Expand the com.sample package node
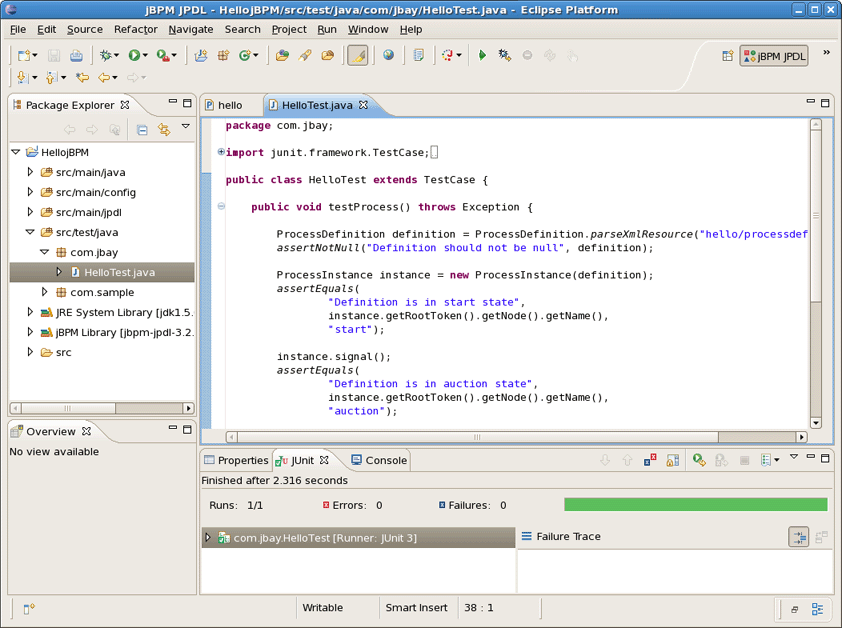The height and width of the screenshot is (628, 842). (45, 292)
